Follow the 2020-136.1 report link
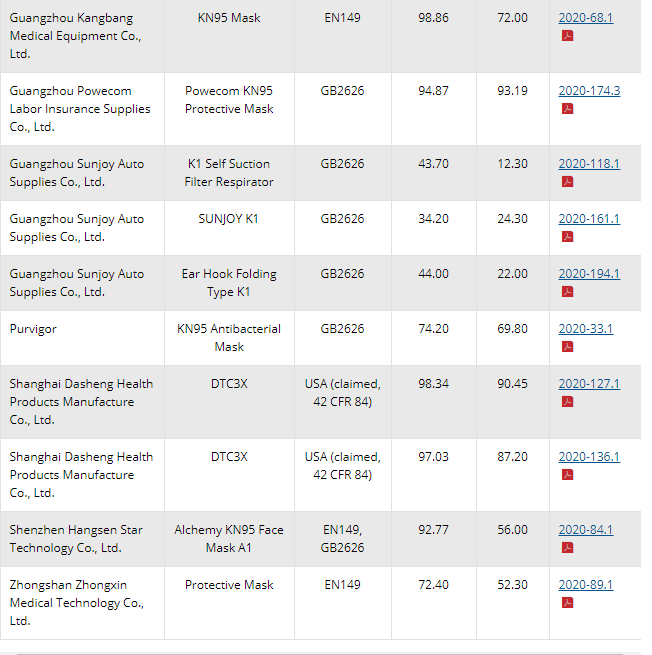652x655 pixels. [x=589, y=457]
